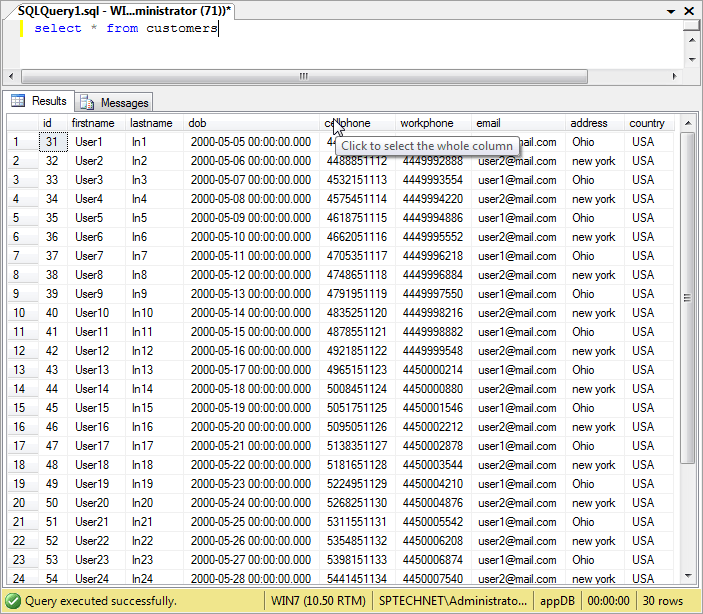The image size is (703, 614).
Task: Select the firstname column header
Action: [96, 123]
